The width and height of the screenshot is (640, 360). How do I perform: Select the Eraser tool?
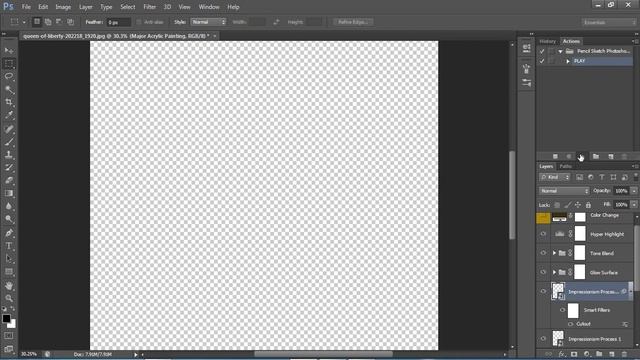pyautogui.click(x=9, y=180)
